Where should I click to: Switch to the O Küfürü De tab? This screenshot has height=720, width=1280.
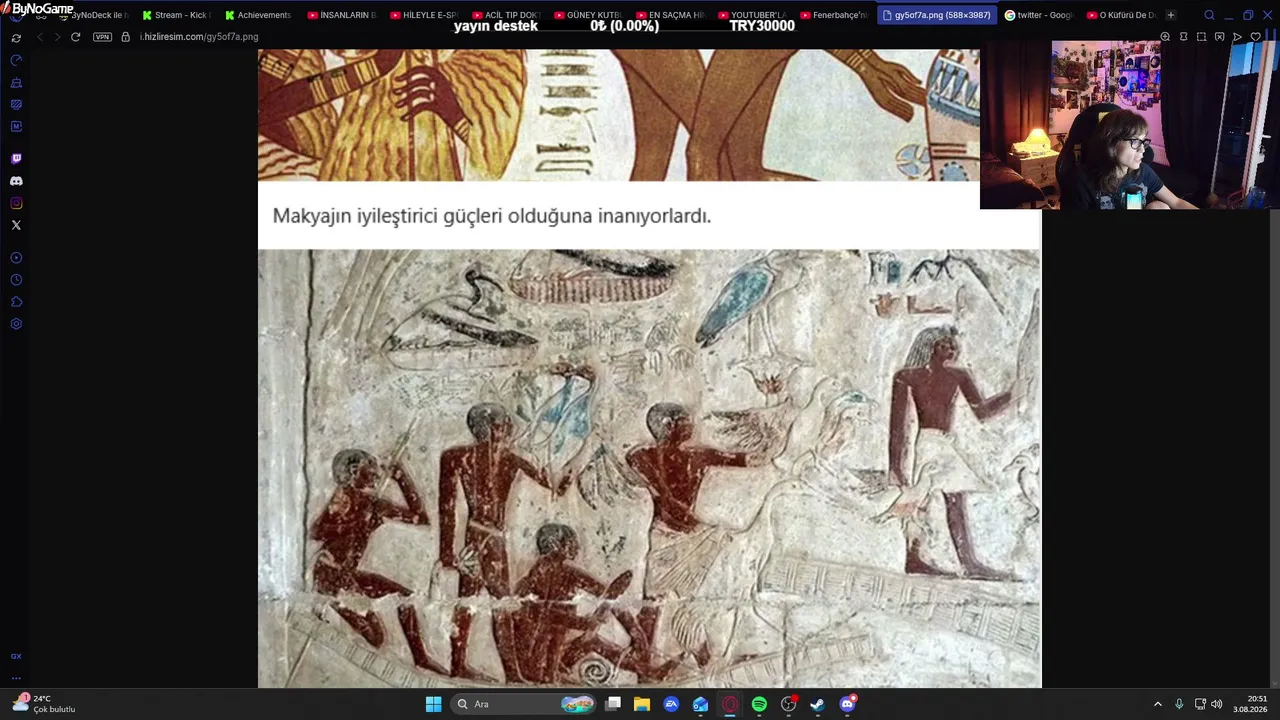(x=1121, y=15)
